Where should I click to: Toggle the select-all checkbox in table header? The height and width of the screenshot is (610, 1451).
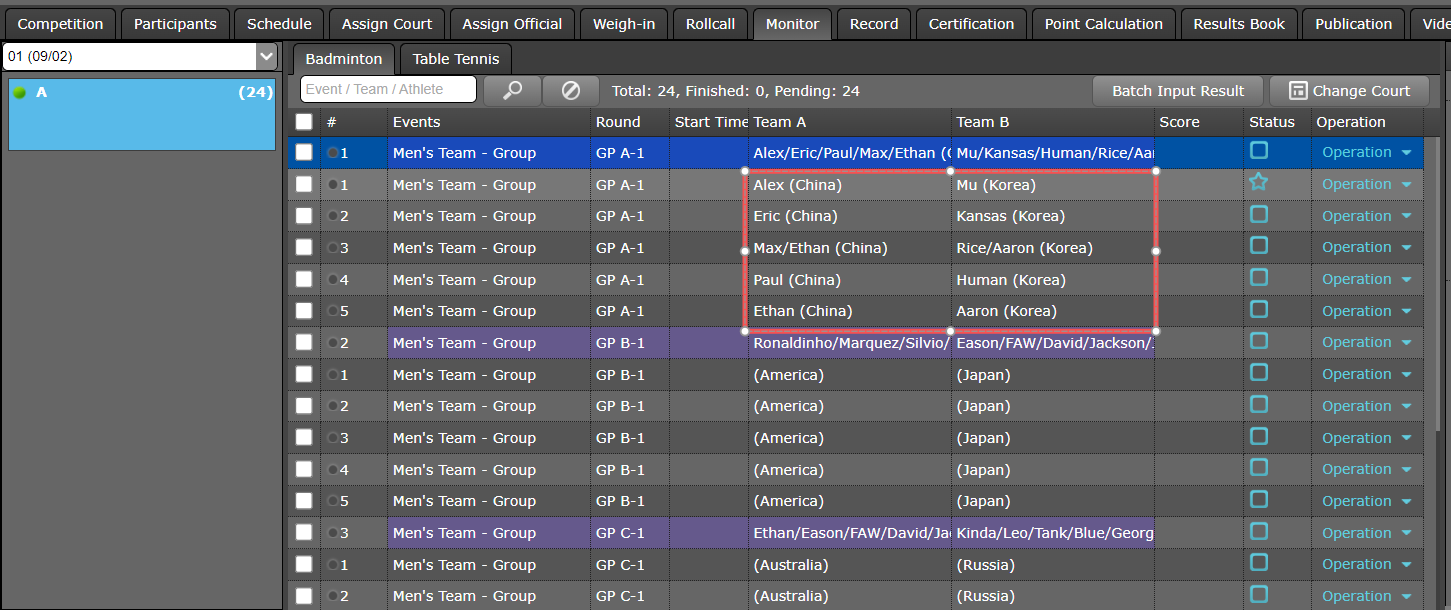pyautogui.click(x=304, y=122)
